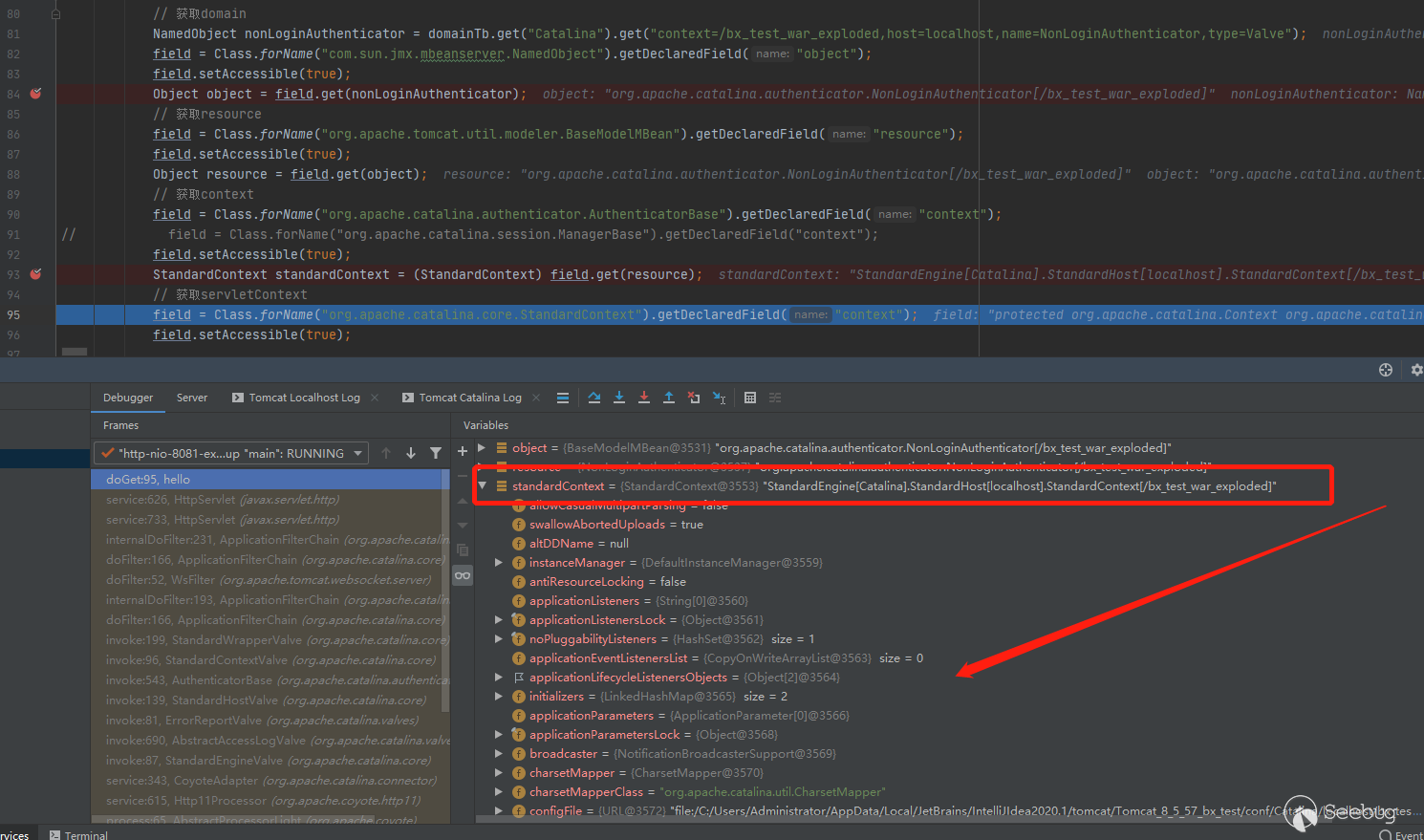Select the service:626, HttpServlet stack frame
This screenshot has height=840, width=1424.
tap(222, 500)
